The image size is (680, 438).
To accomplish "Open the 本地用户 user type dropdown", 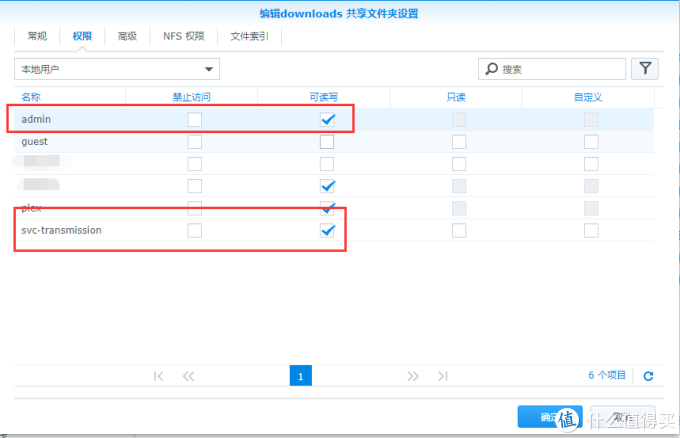I will click(x=117, y=69).
